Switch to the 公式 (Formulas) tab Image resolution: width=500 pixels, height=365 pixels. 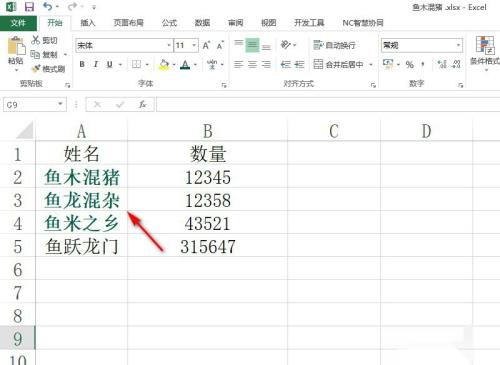click(169, 23)
